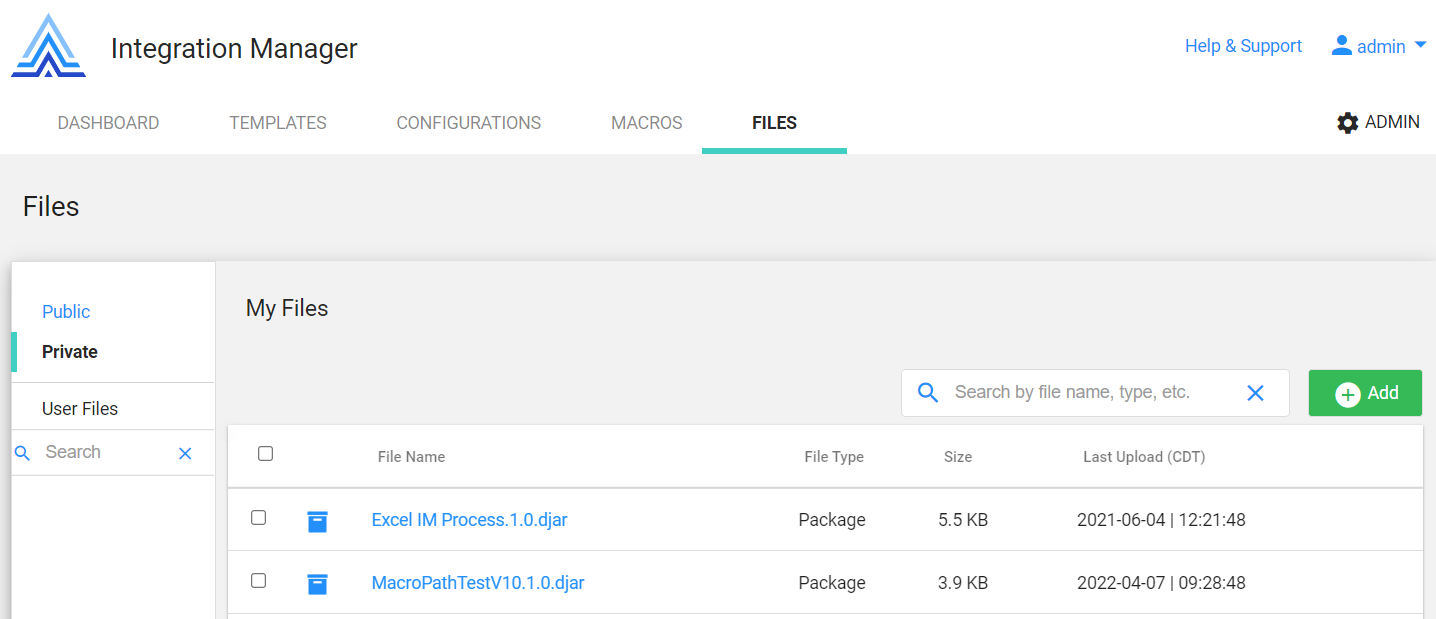Click Package type in Excel IM row
Image resolution: width=1436 pixels, height=619 pixels.
tap(832, 520)
